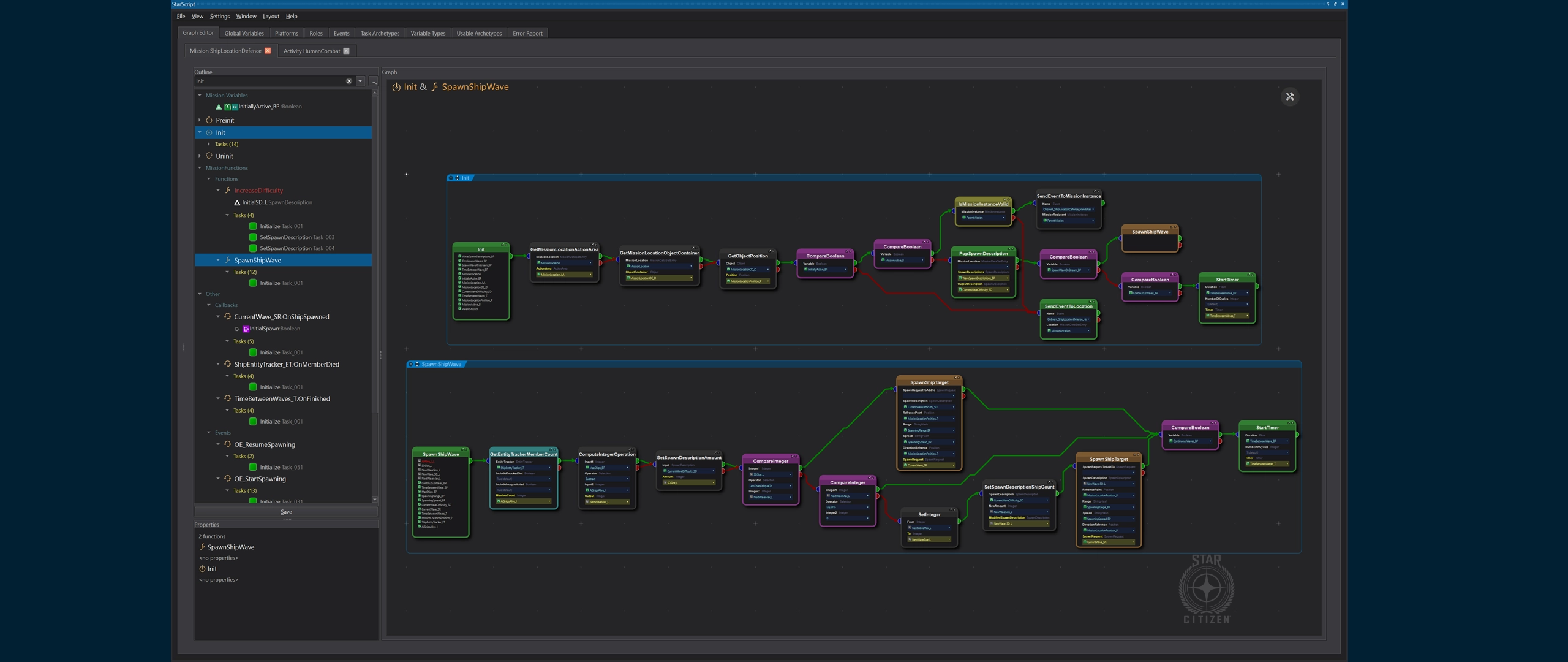1568x662 pixels.
Task: Close the Mission ShipLocationDefence tab
Action: (x=268, y=51)
